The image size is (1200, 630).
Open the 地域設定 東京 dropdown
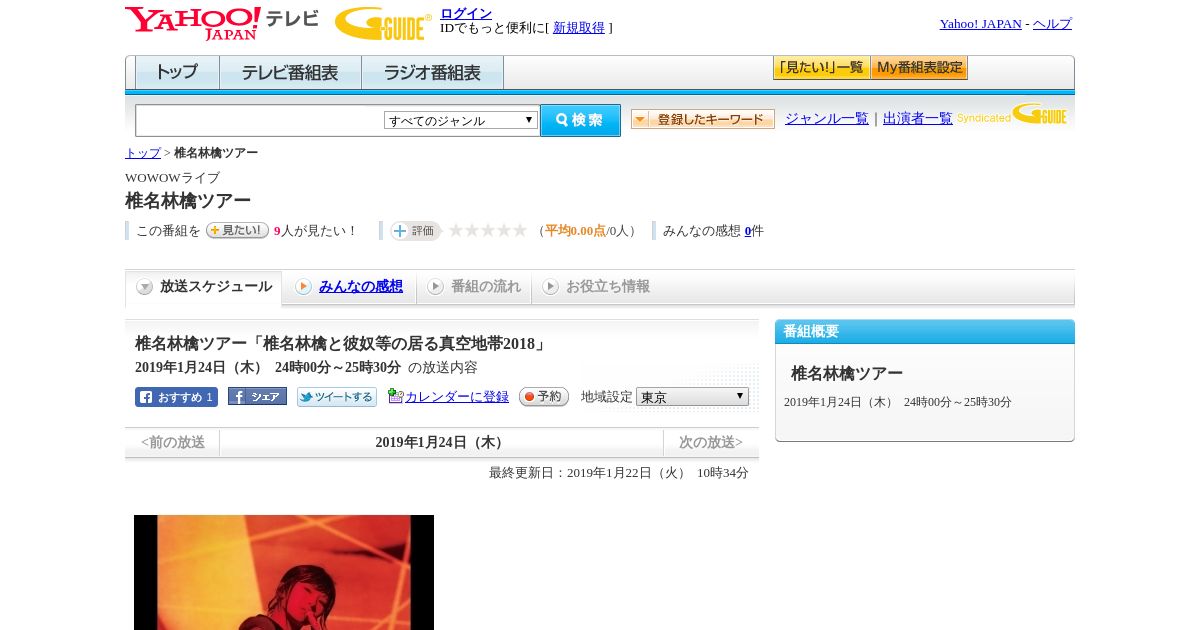pos(692,397)
